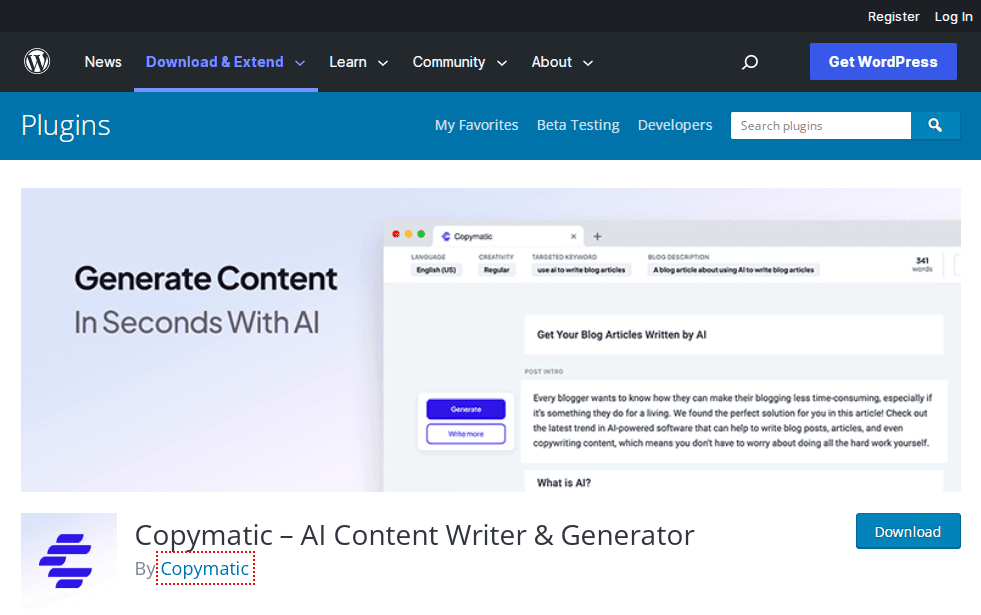Expand the Download & Extend chevron
Image resolution: width=981 pixels, height=615 pixels.
(x=300, y=63)
